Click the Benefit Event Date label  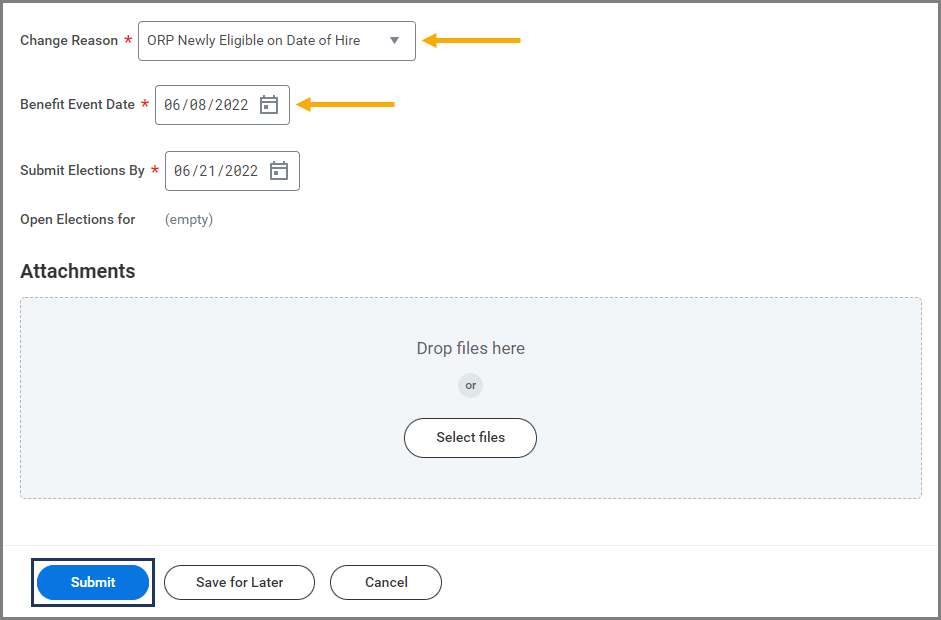point(77,105)
